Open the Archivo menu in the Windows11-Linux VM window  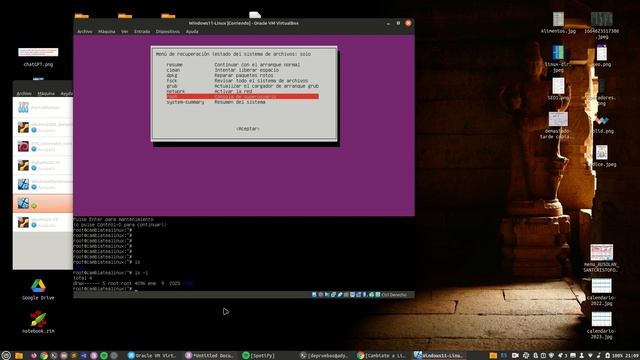85,31
